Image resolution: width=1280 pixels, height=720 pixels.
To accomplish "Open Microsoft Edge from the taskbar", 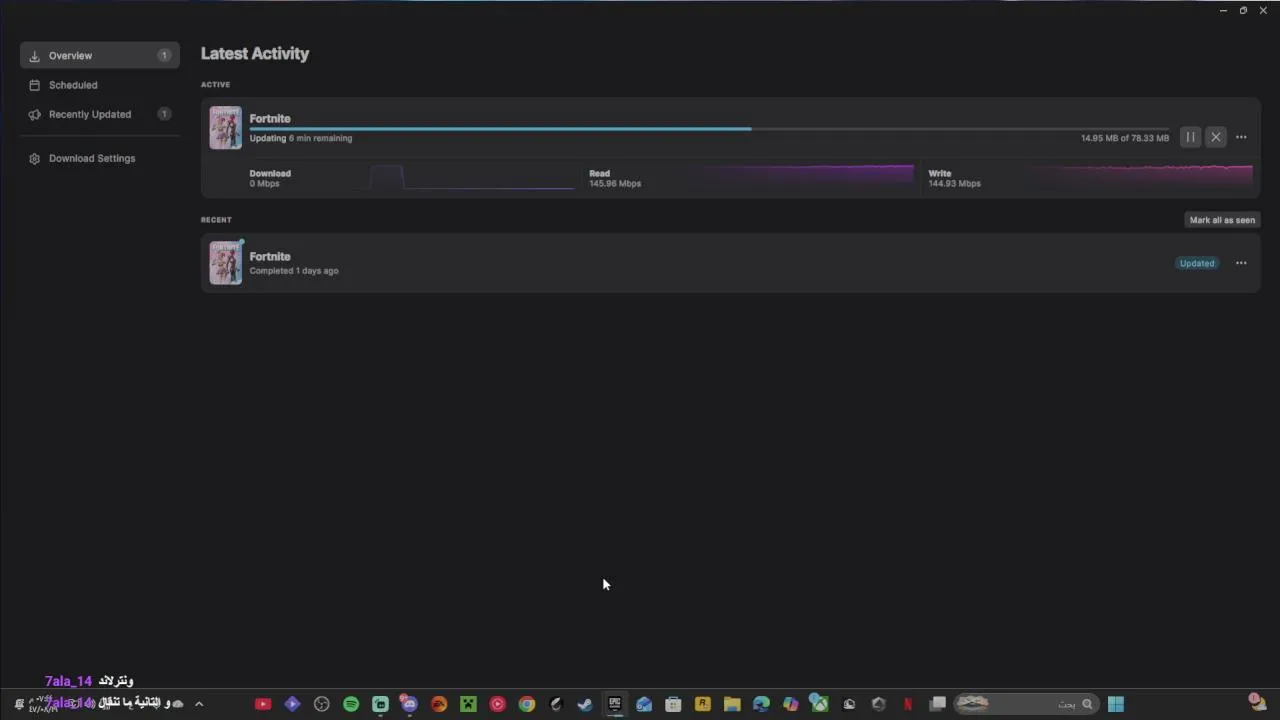I will tap(761, 704).
